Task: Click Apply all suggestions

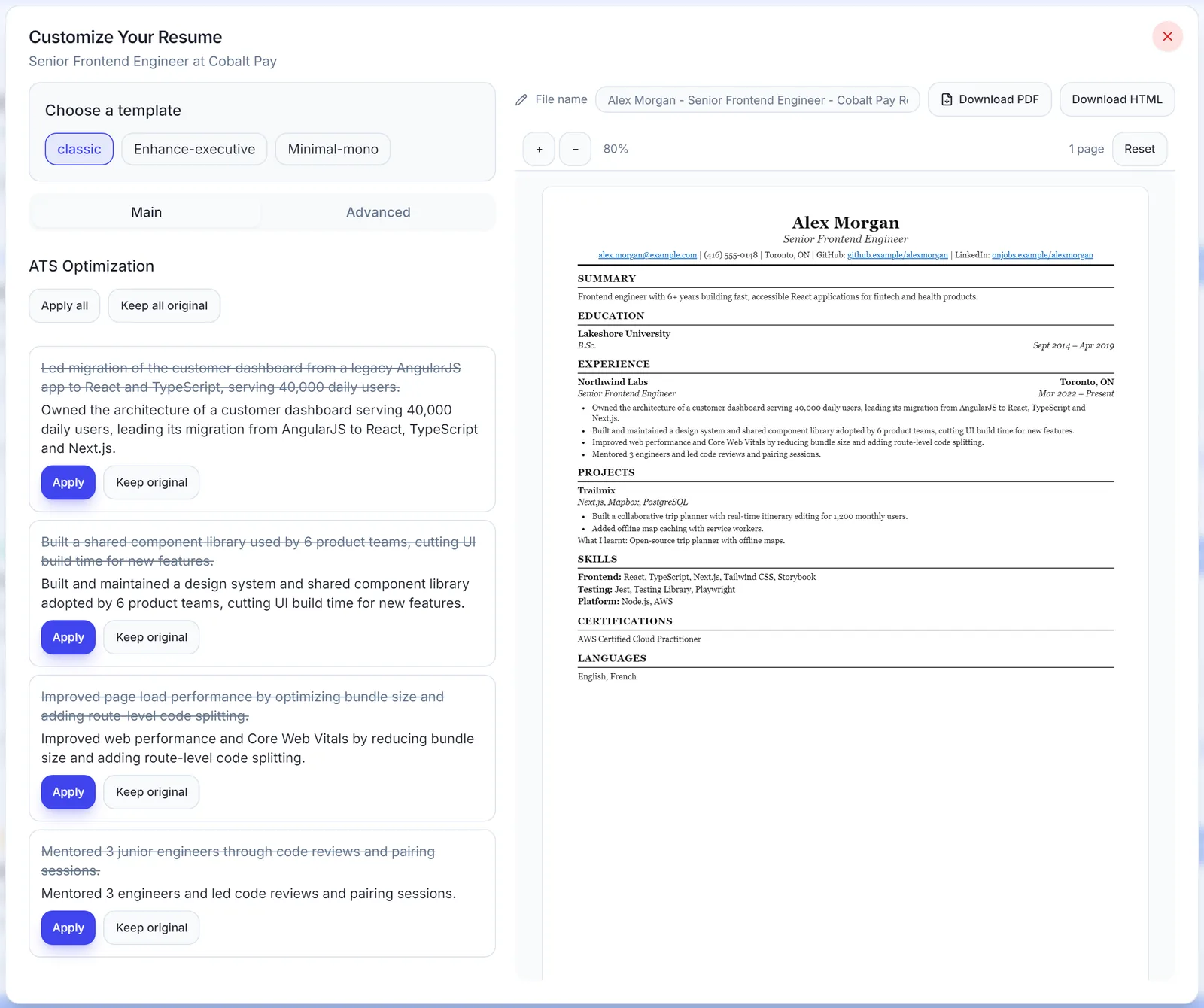Action: (65, 305)
